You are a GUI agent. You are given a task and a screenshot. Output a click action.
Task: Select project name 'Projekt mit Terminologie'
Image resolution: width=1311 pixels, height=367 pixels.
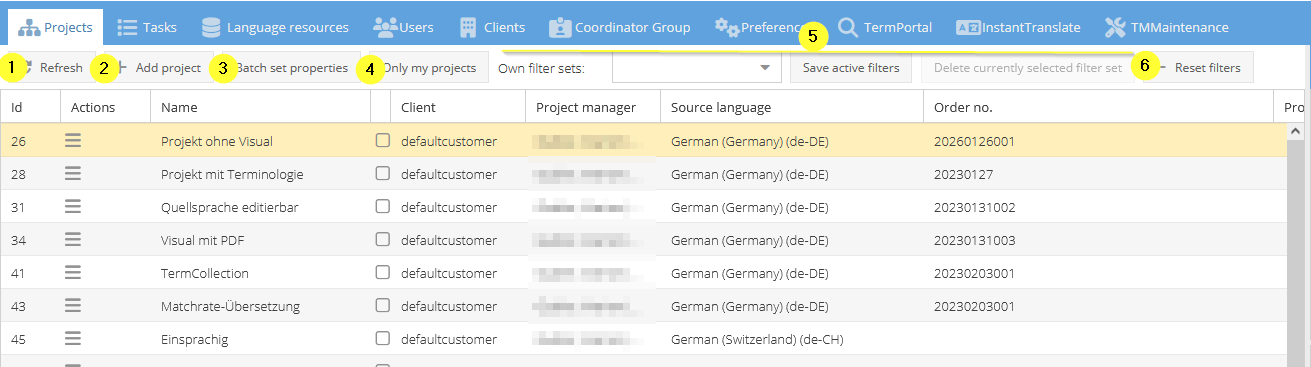232,174
